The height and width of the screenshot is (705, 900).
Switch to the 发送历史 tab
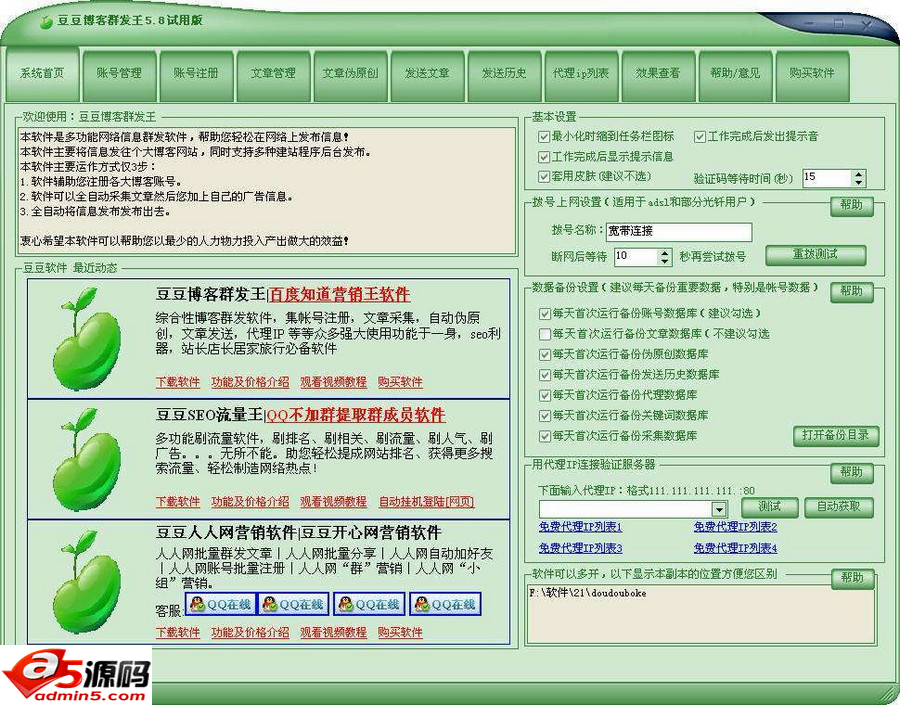pos(504,75)
